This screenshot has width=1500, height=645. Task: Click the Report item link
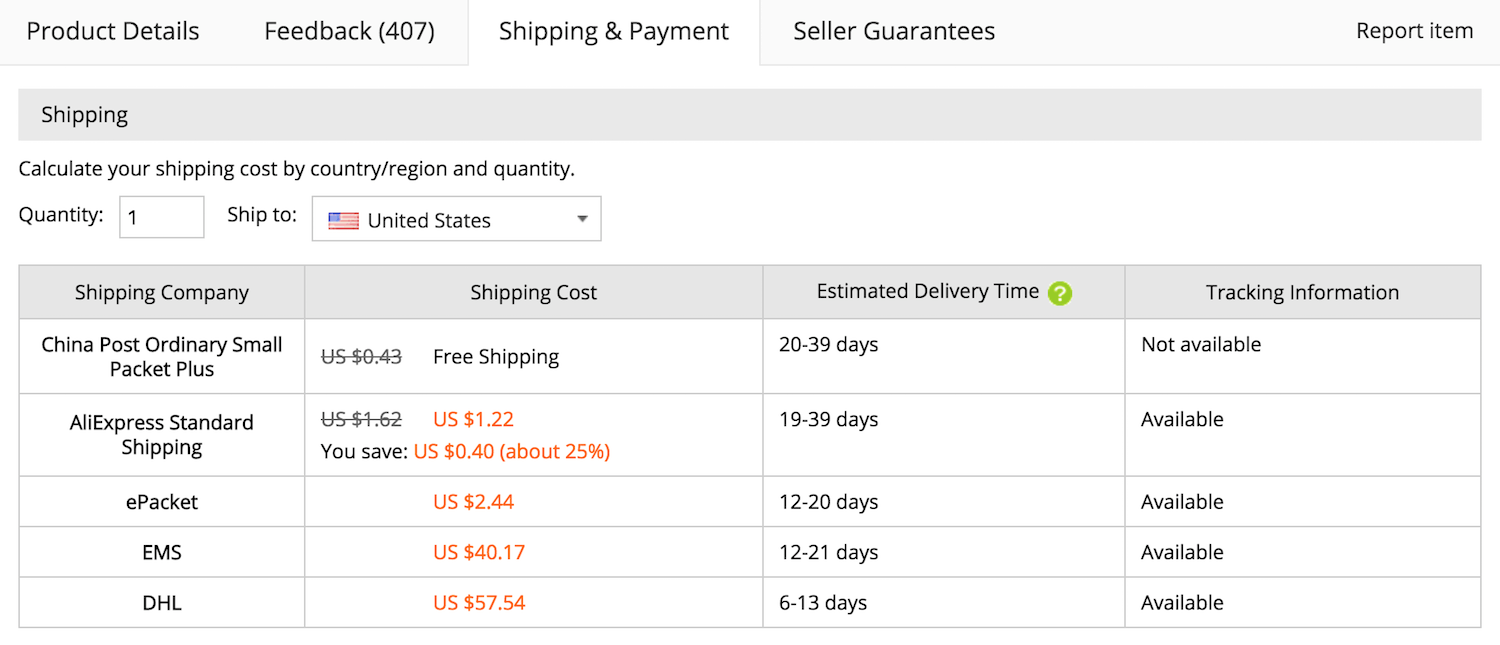pos(1414,31)
